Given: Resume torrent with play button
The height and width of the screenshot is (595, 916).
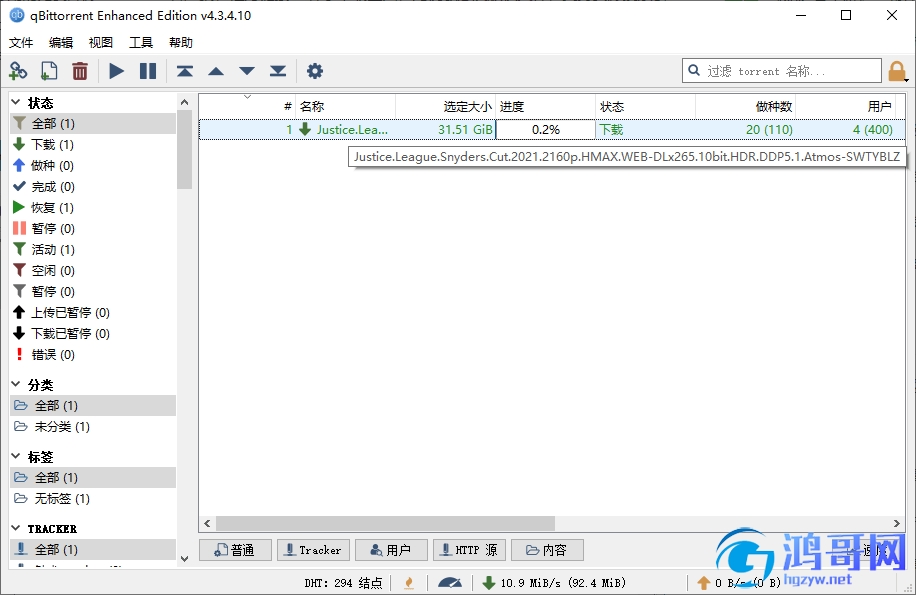Looking at the screenshot, I should pos(116,71).
